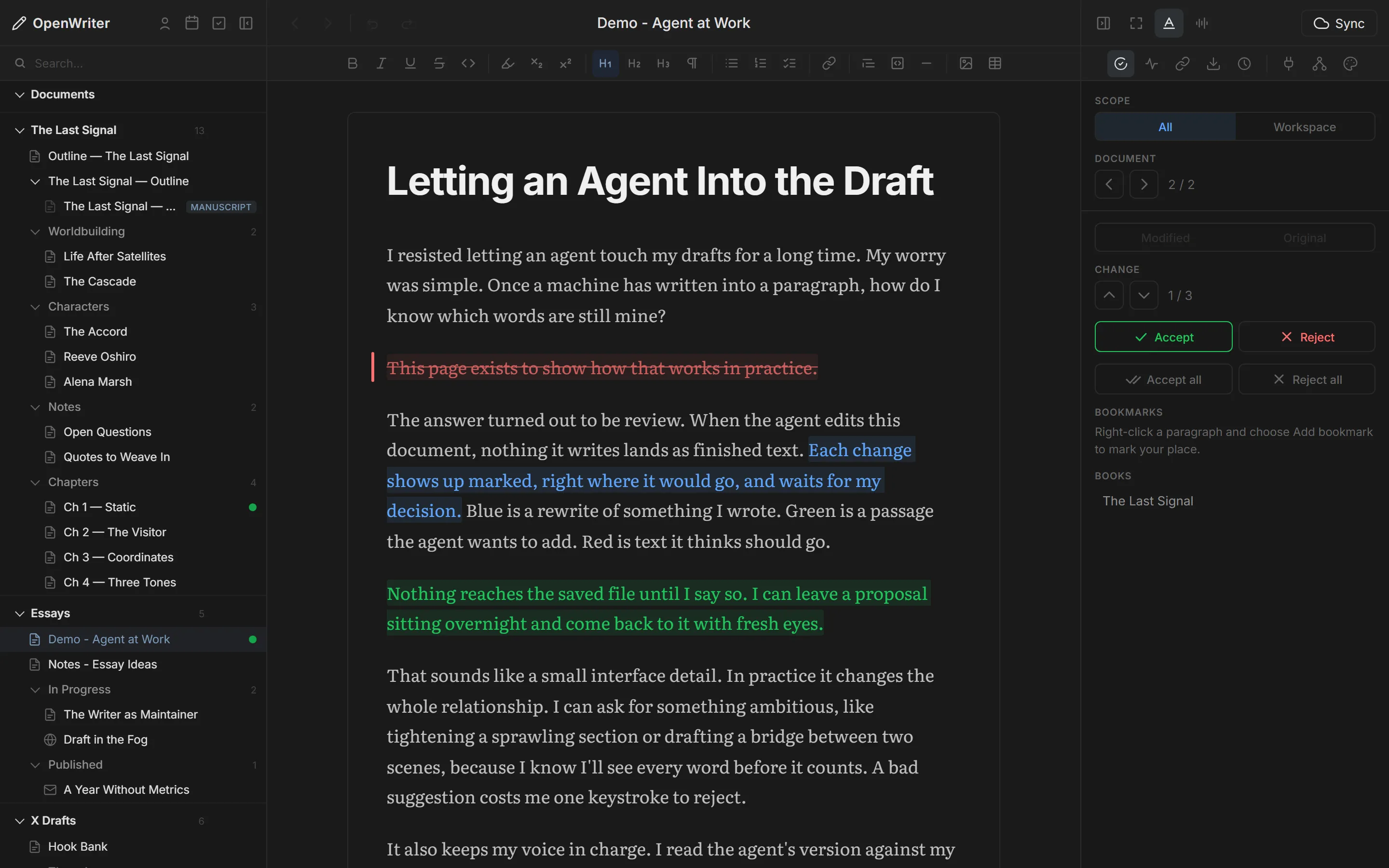The width and height of the screenshot is (1389, 868).
Task: Enter fullscreen focus mode
Action: (x=1136, y=23)
